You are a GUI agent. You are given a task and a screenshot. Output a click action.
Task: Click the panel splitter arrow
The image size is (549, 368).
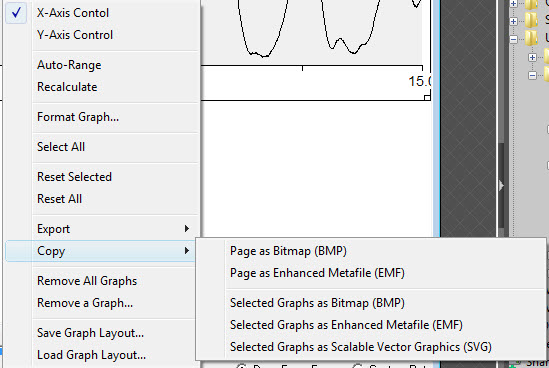(x=501, y=185)
